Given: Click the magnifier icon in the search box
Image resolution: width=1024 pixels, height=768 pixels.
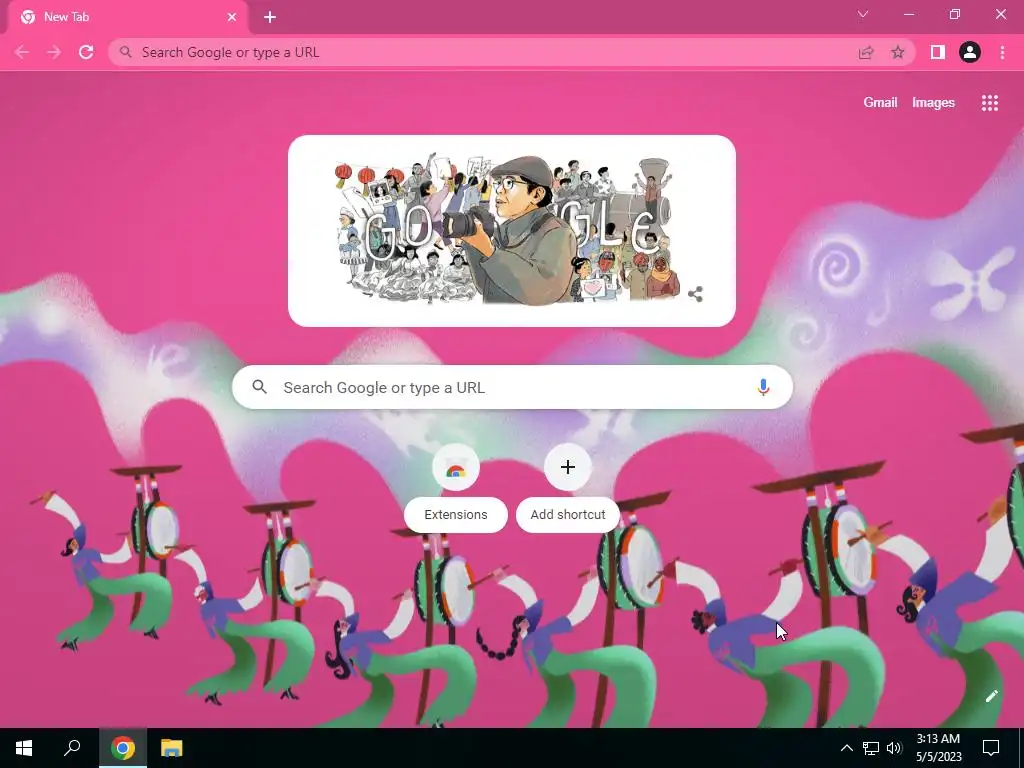Looking at the screenshot, I should tap(259, 387).
